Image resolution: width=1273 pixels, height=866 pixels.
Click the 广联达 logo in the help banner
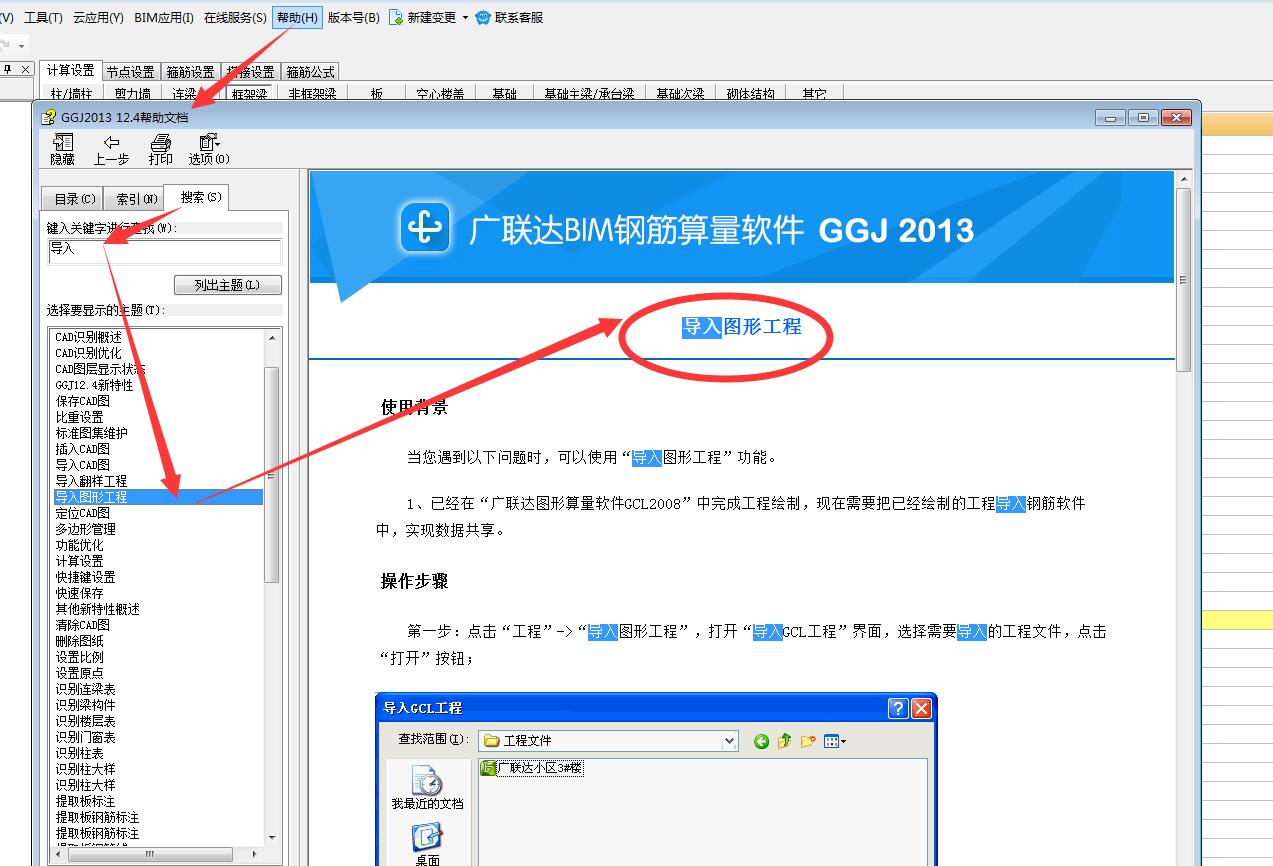426,228
